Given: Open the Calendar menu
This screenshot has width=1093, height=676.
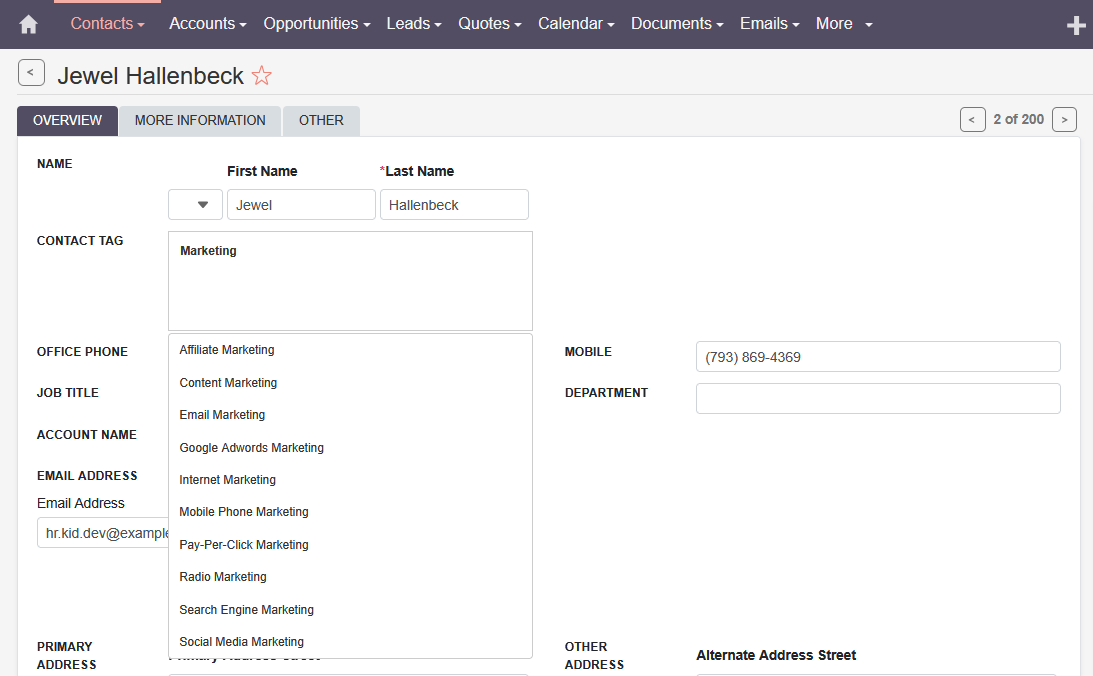Looking at the screenshot, I should [576, 24].
